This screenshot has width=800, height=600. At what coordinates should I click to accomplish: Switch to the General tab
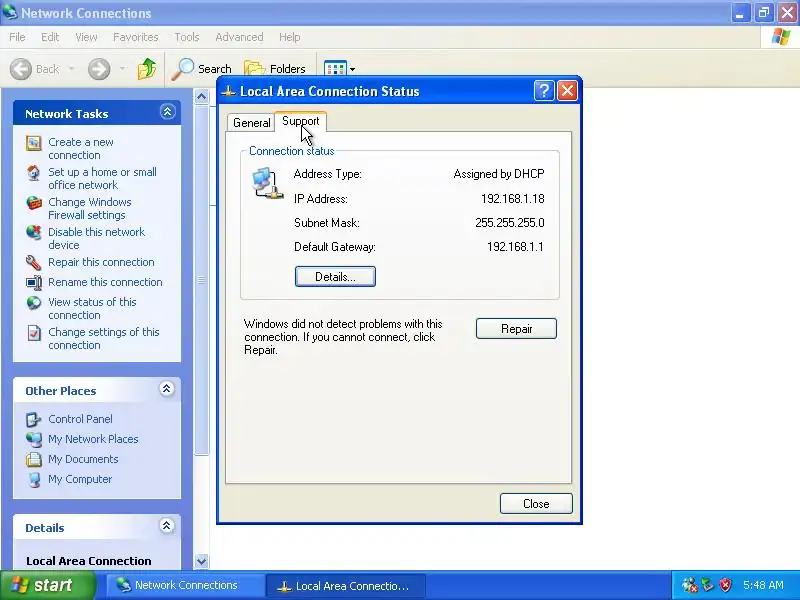pos(251,123)
